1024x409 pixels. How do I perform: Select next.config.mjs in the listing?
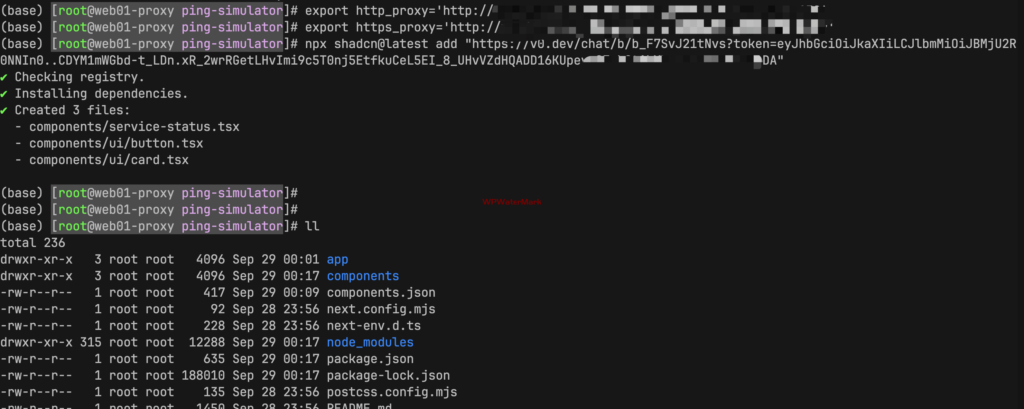[x=381, y=309]
